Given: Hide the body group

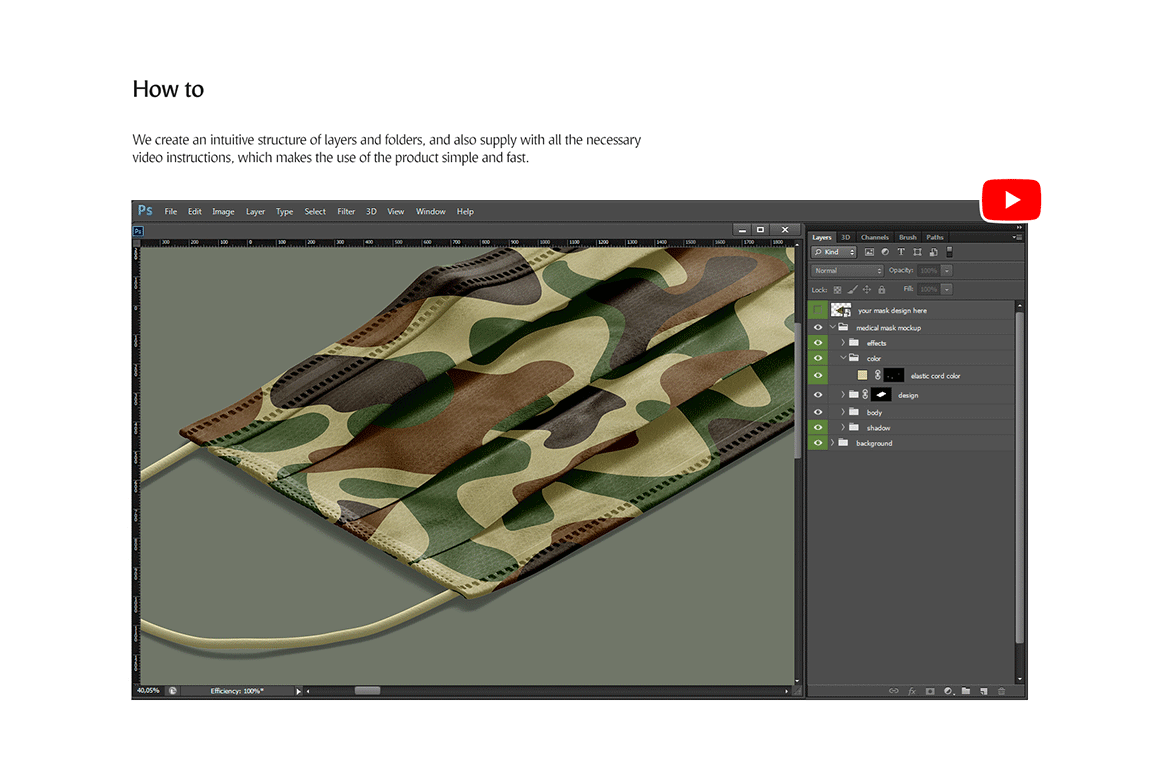Looking at the screenshot, I should pos(817,412).
